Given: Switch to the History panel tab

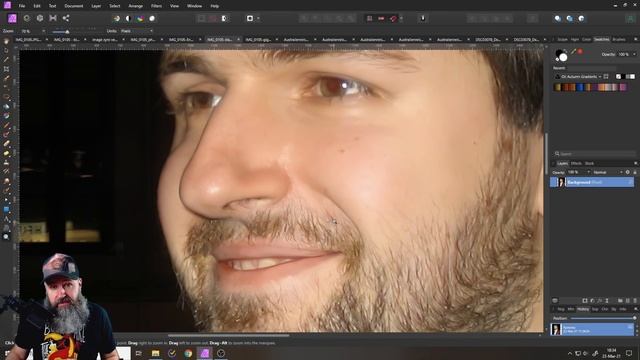Looking at the screenshot, I should pos(583,309).
